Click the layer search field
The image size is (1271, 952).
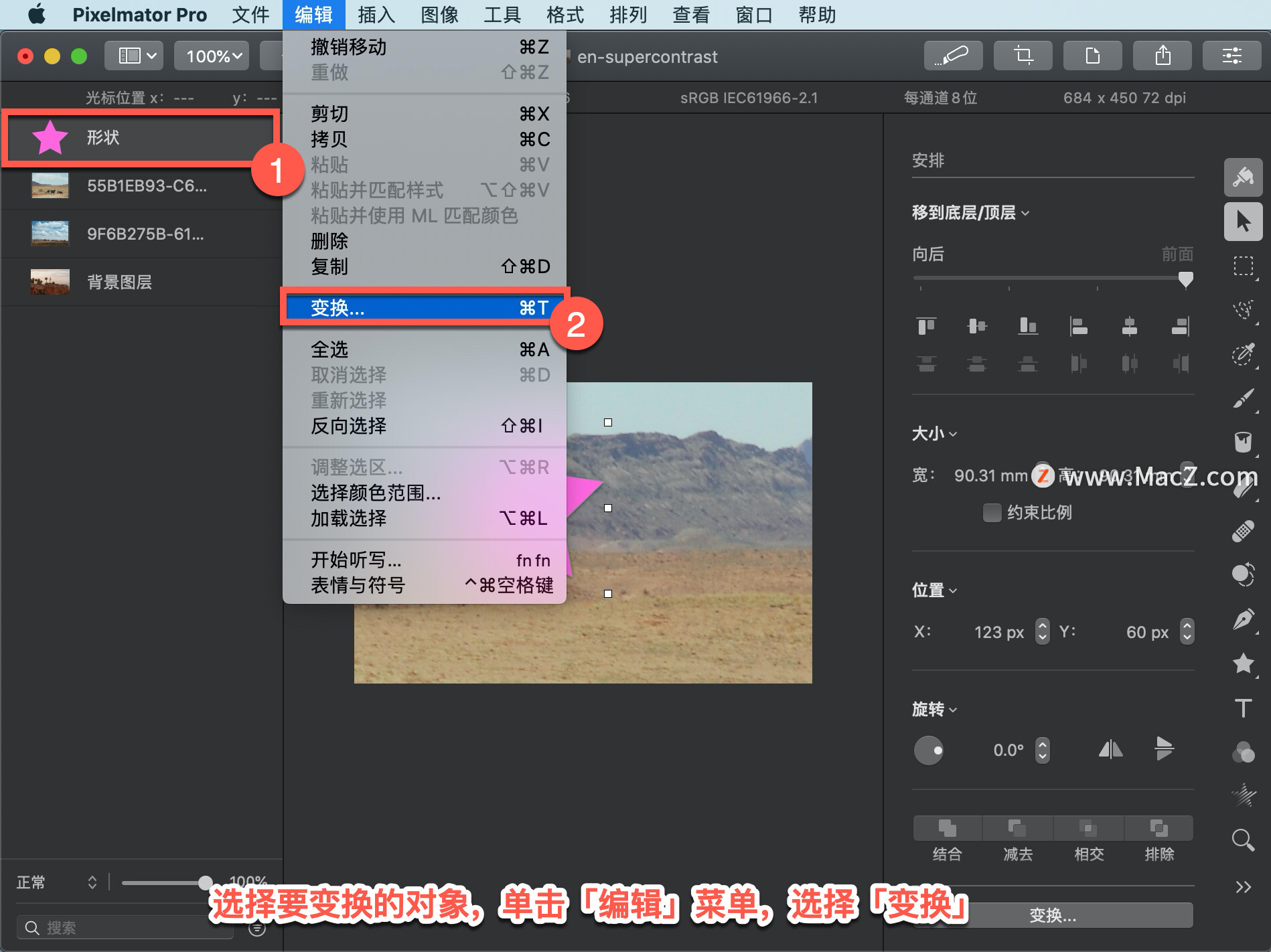(x=125, y=927)
